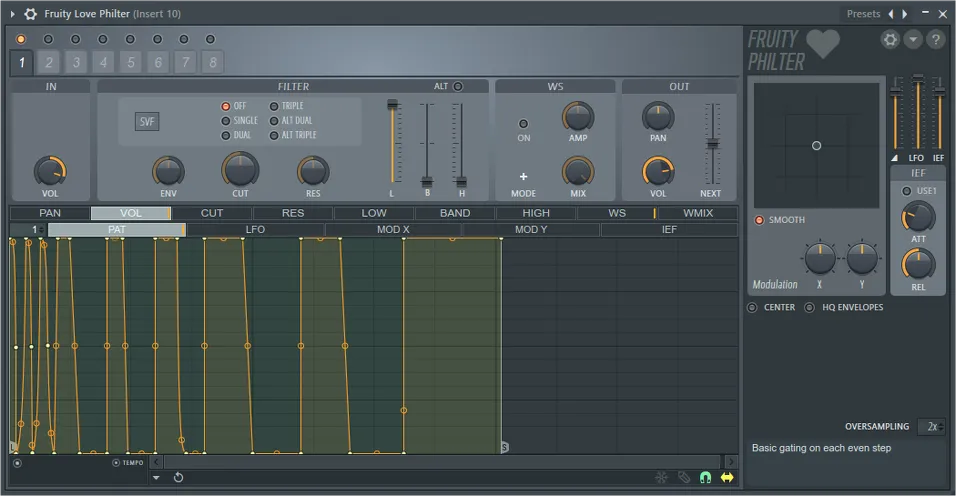
Task: Open the envelope options dropdown arrow
Action: click(156, 478)
